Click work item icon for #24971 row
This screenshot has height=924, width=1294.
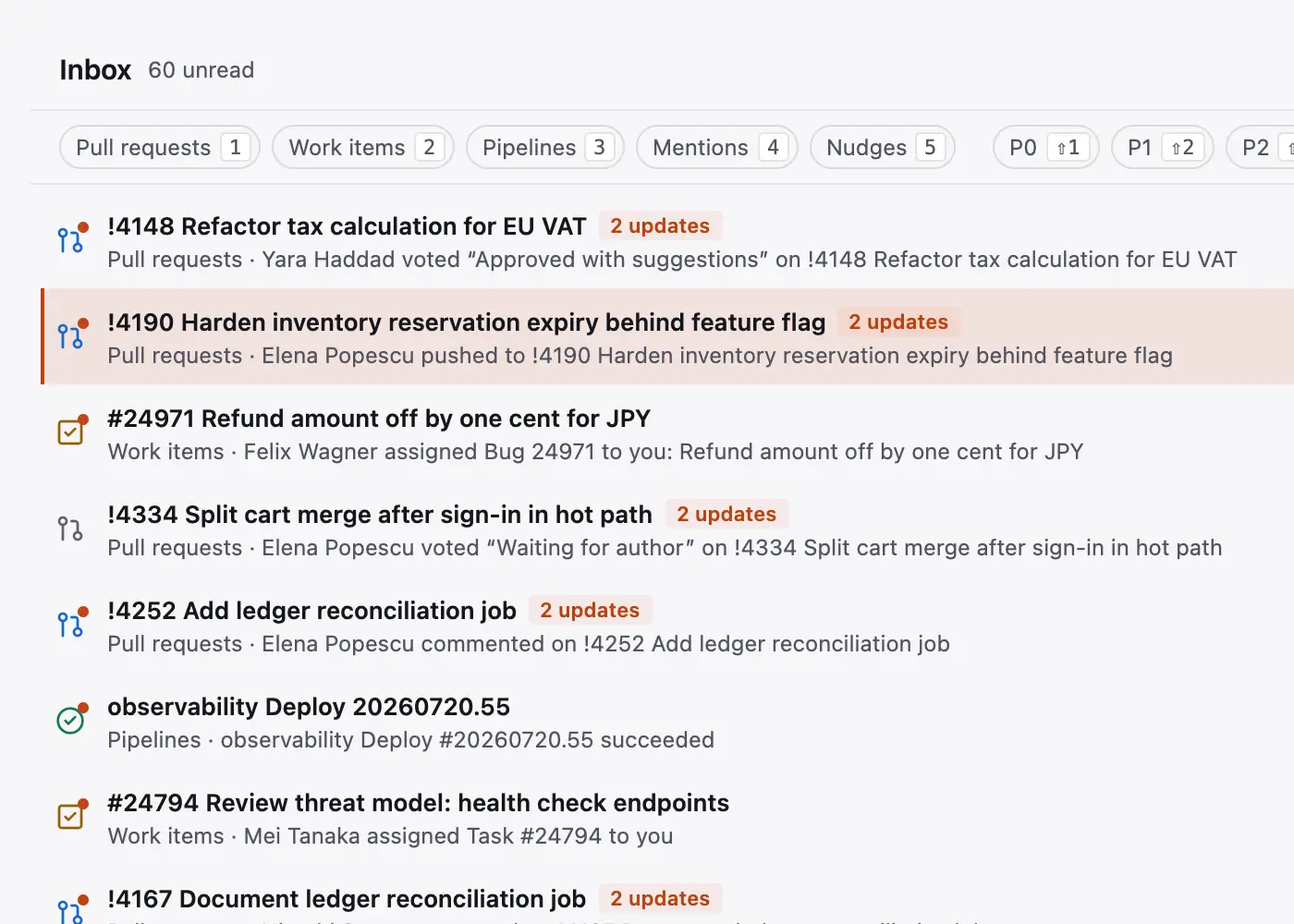70,432
